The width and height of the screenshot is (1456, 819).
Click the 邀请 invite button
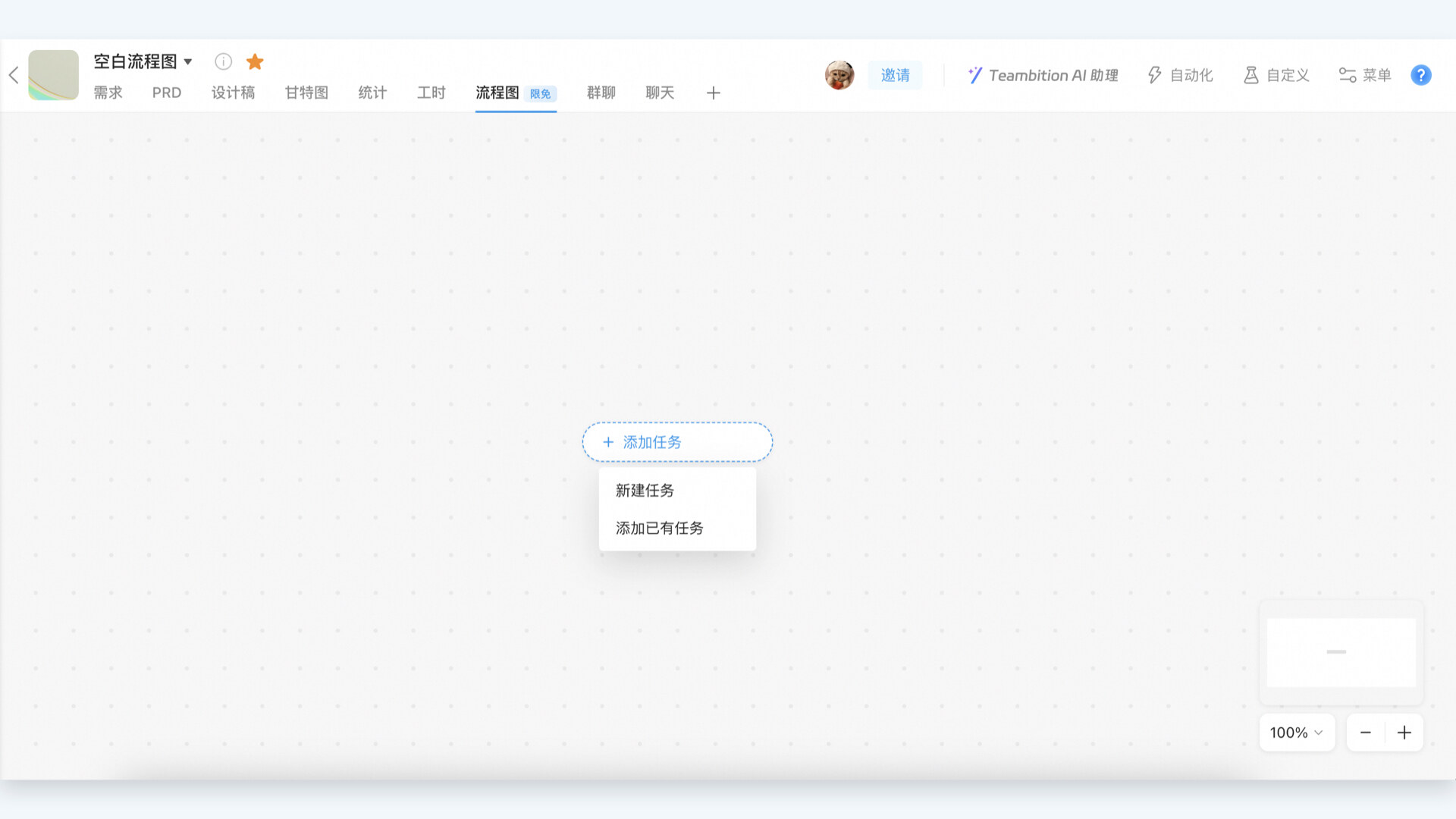click(895, 75)
